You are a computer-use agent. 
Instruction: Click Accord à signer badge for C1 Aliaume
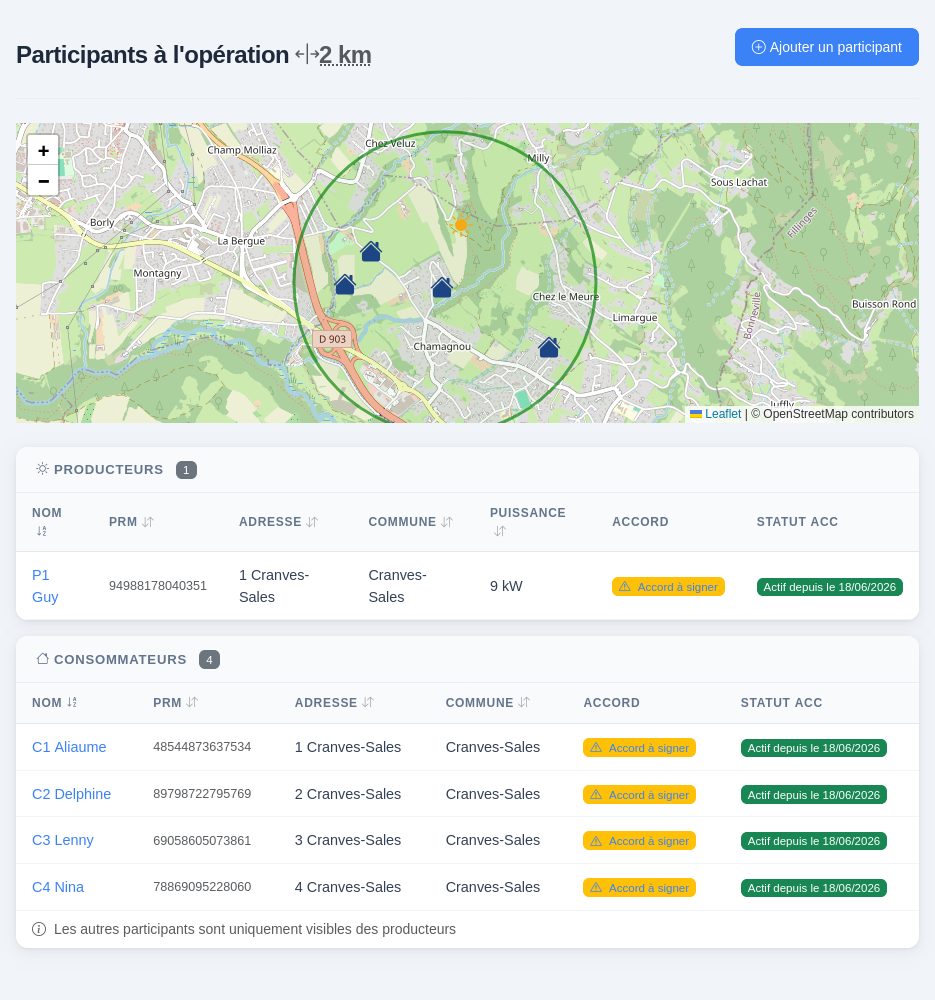point(639,747)
